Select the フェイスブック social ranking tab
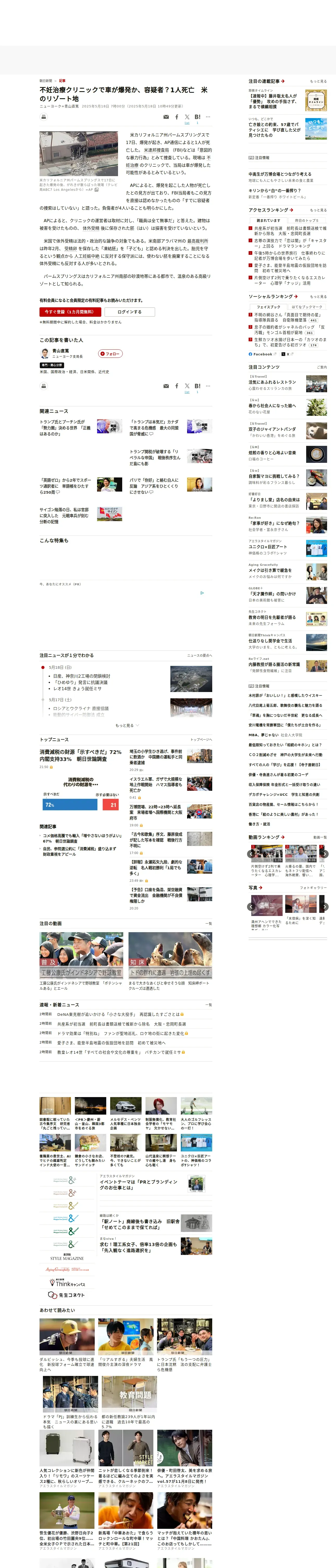The width and height of the screenshot is (336, 1568). 268,307
